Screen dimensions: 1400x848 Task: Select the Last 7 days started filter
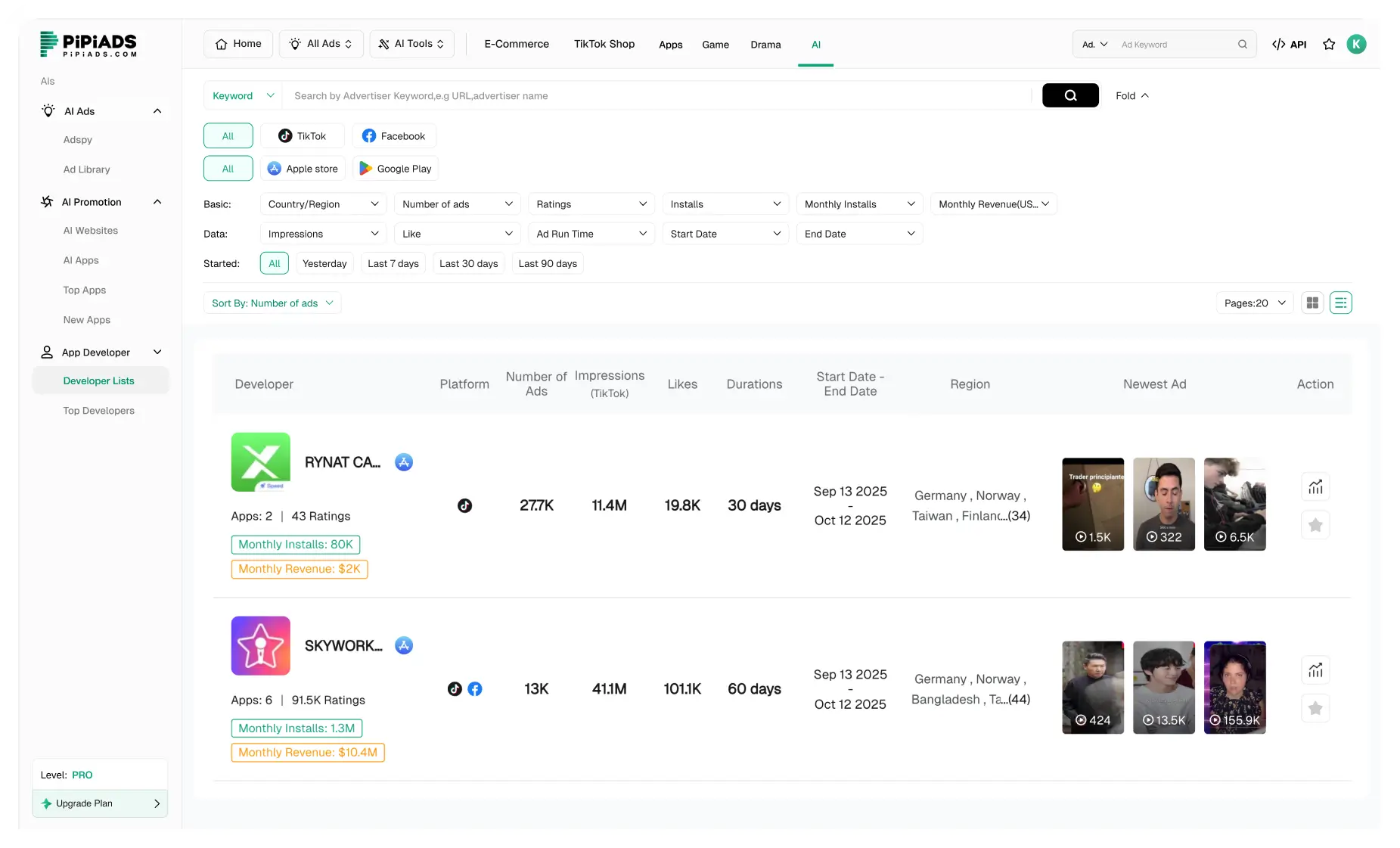pyautogui.click(x=393, y=262)
